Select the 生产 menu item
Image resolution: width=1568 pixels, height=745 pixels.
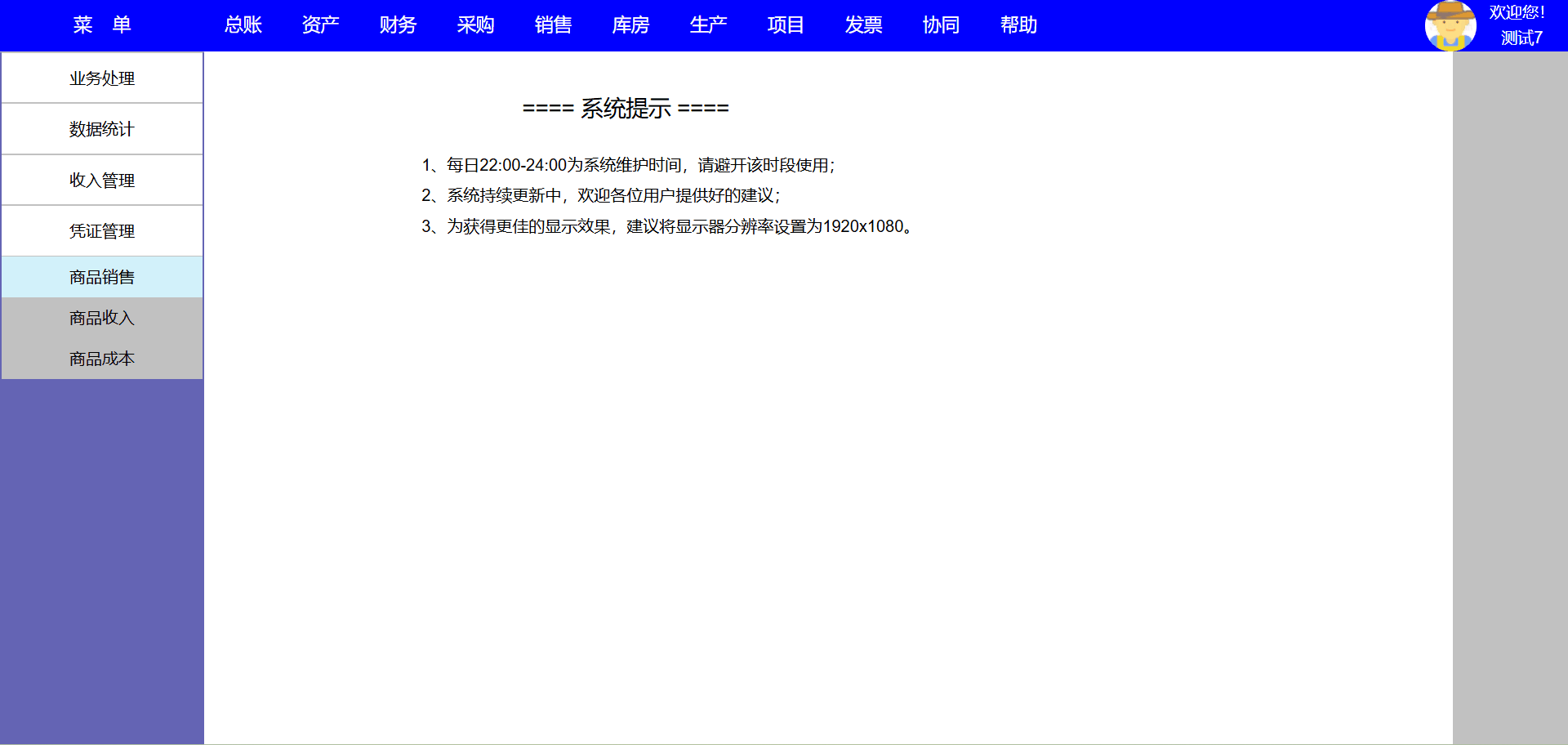[x=708, y=25]
